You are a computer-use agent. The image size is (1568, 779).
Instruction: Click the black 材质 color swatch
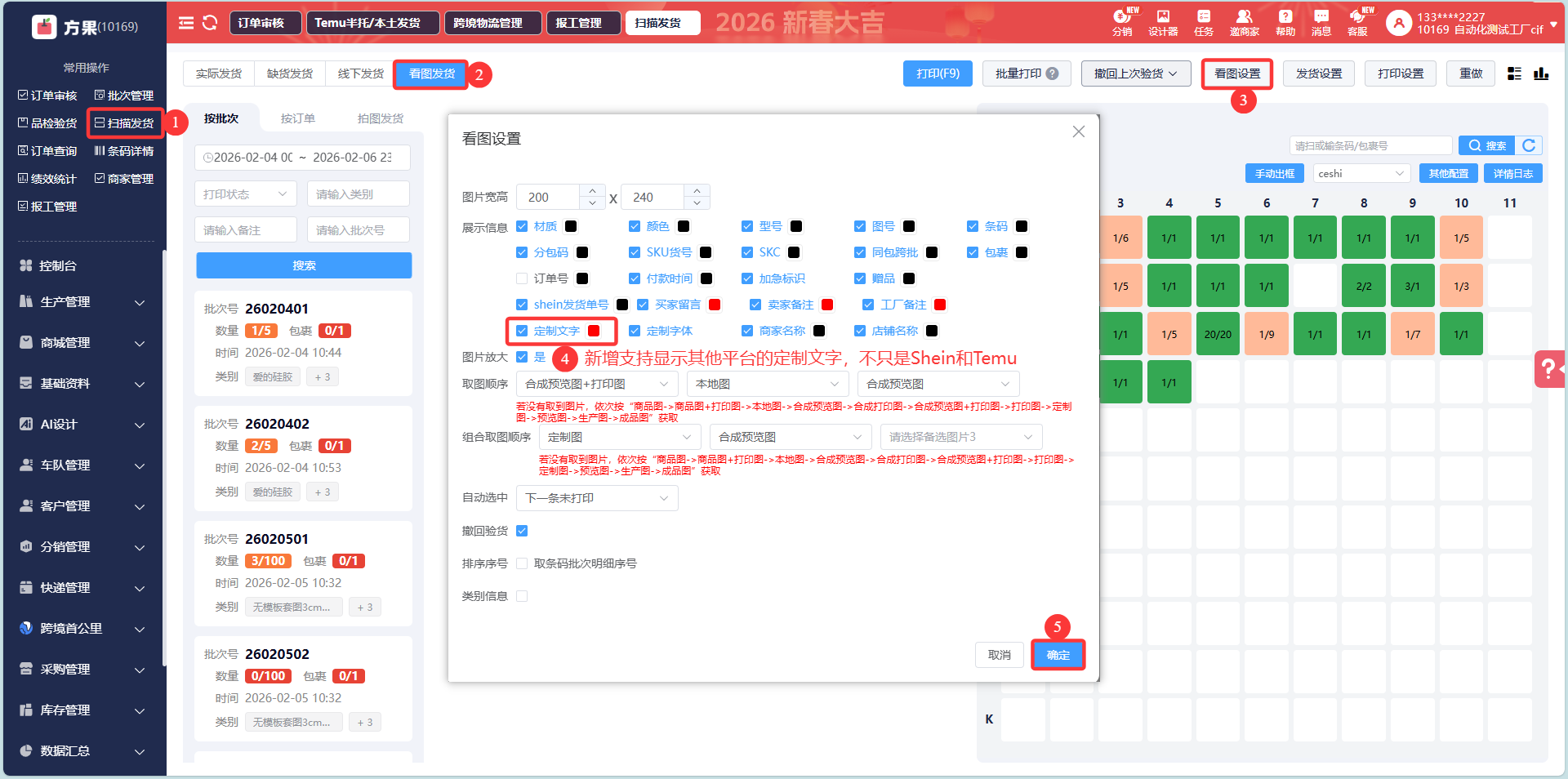(571, 226)
